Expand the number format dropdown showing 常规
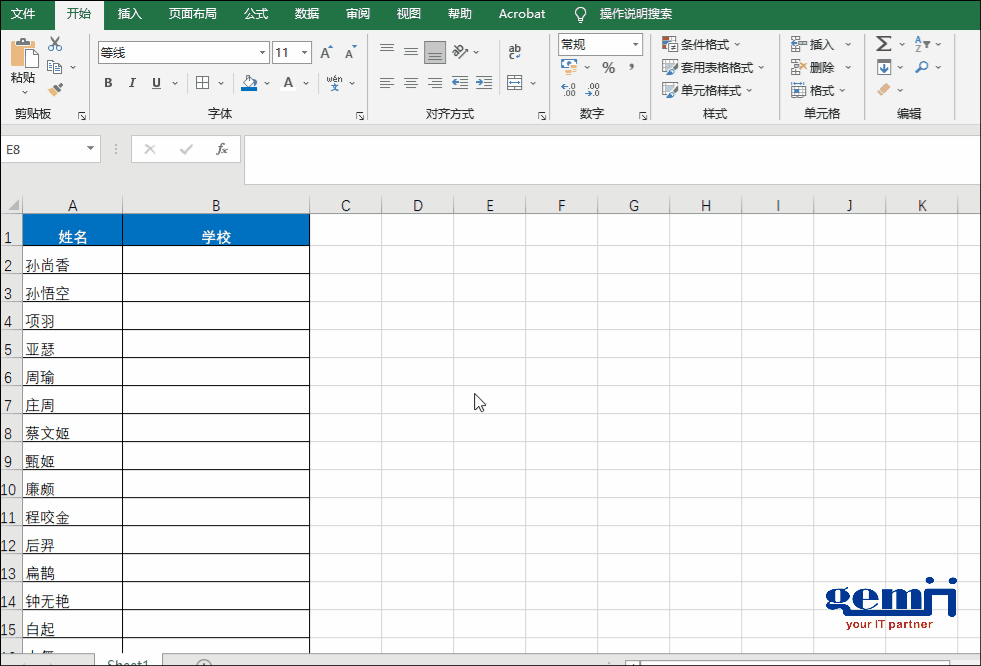This screenshot has height=666, width=981. [x=635, y=45]
